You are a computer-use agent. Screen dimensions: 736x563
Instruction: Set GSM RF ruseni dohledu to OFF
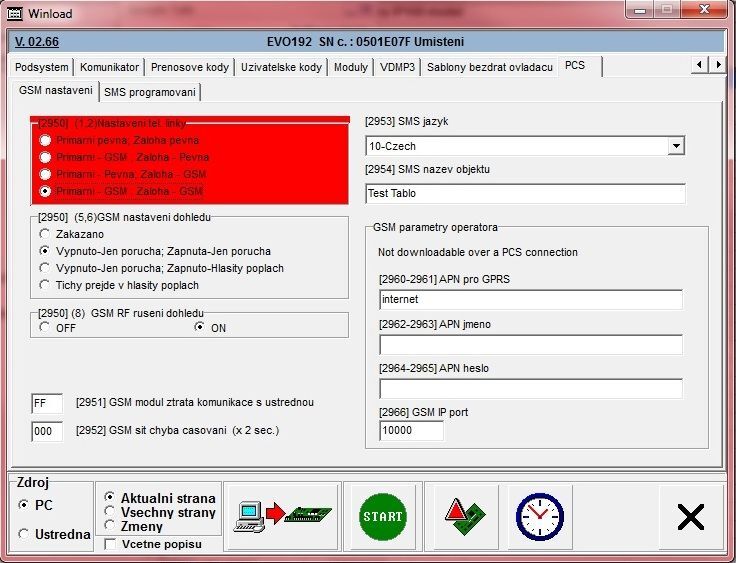pos(44,327)
